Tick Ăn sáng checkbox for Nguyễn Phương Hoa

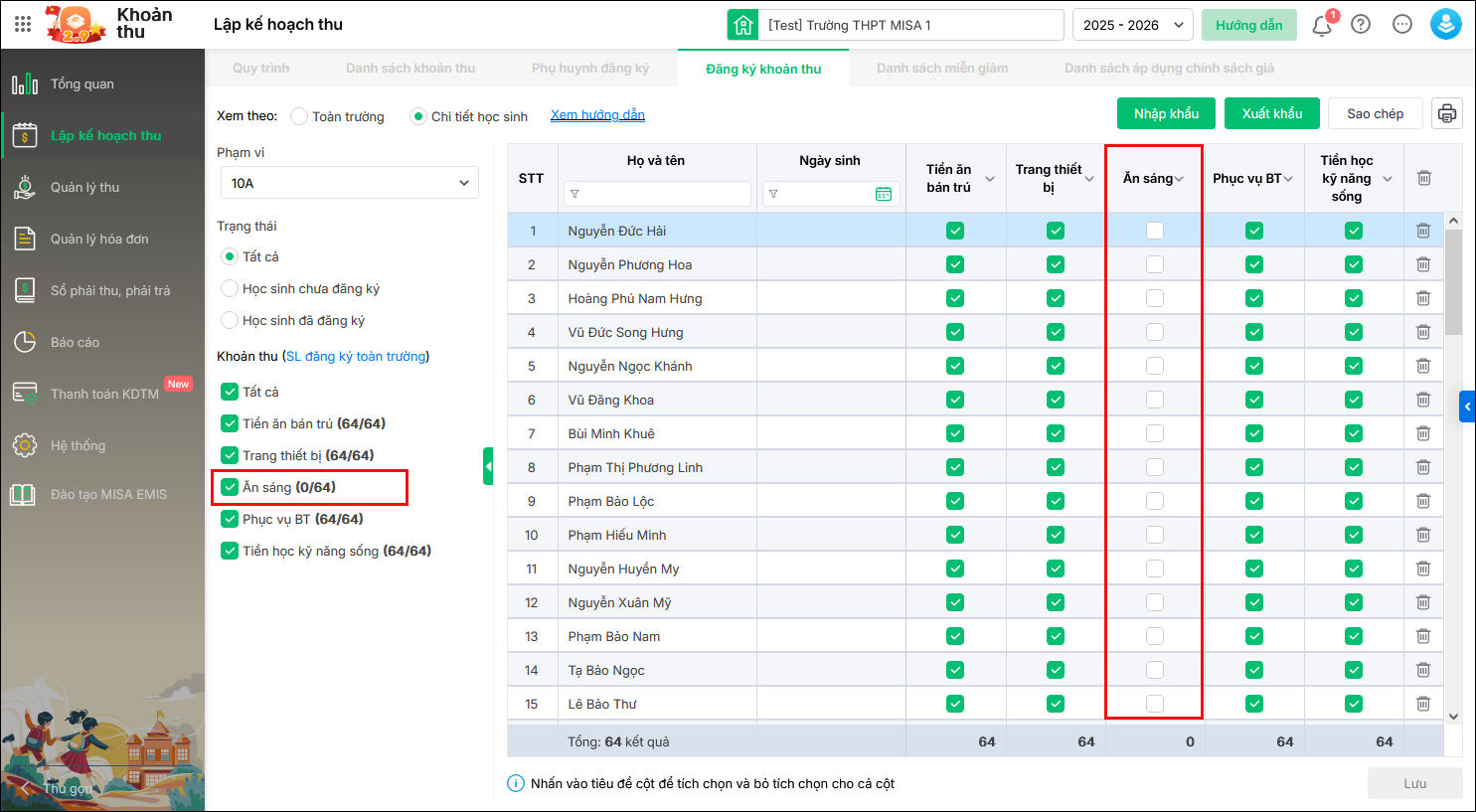click(x=1154, y=264)
